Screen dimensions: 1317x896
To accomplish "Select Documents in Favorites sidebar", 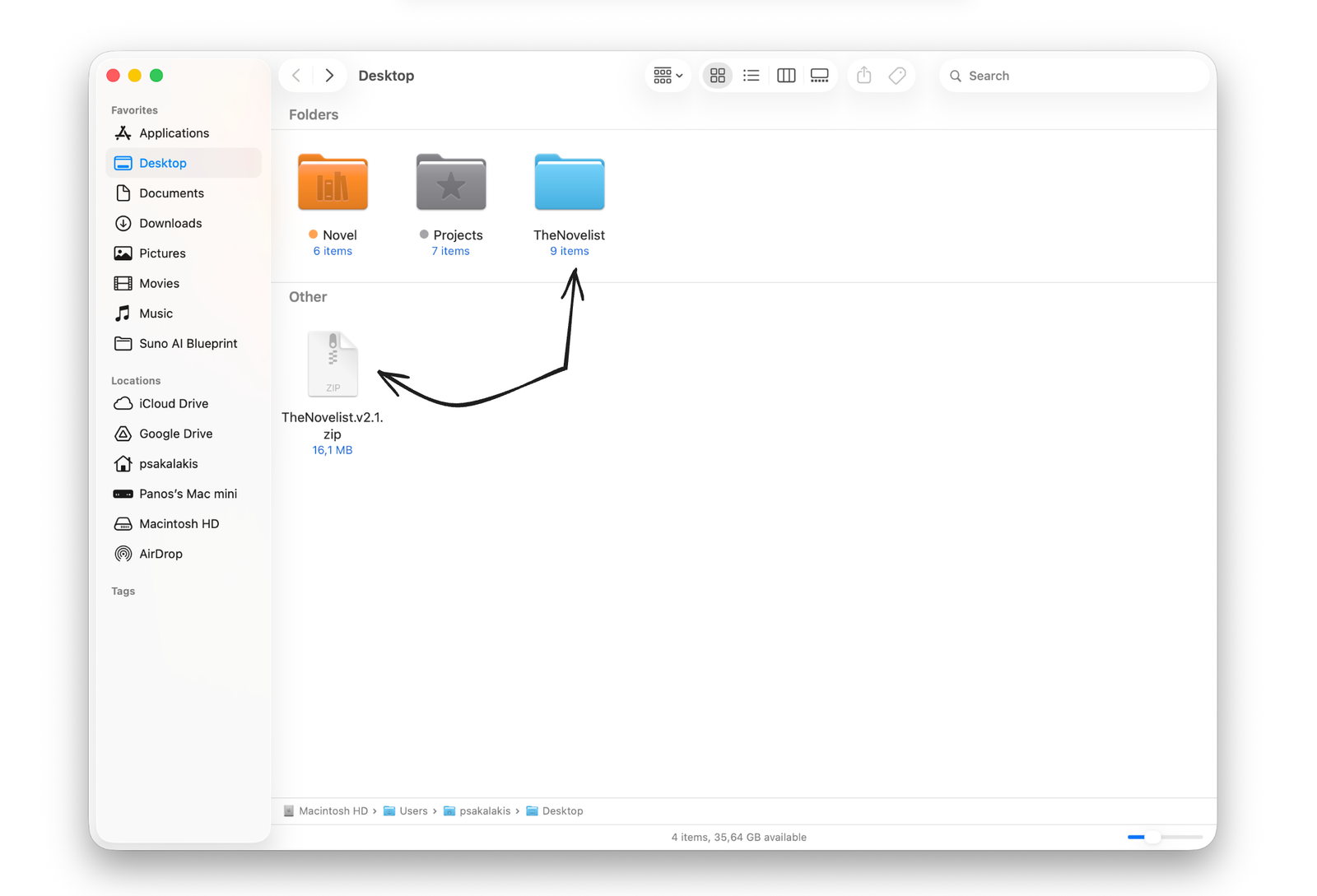I will [171, 193].
